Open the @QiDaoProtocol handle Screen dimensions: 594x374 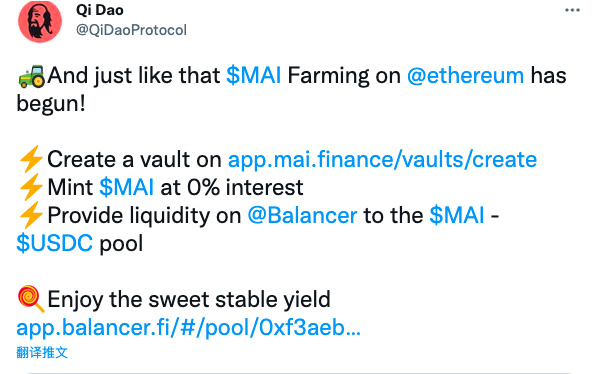click(x=131, y=30)
